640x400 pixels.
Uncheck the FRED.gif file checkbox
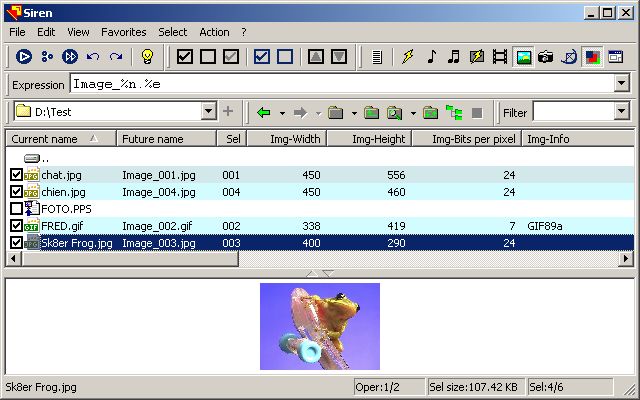15,226
